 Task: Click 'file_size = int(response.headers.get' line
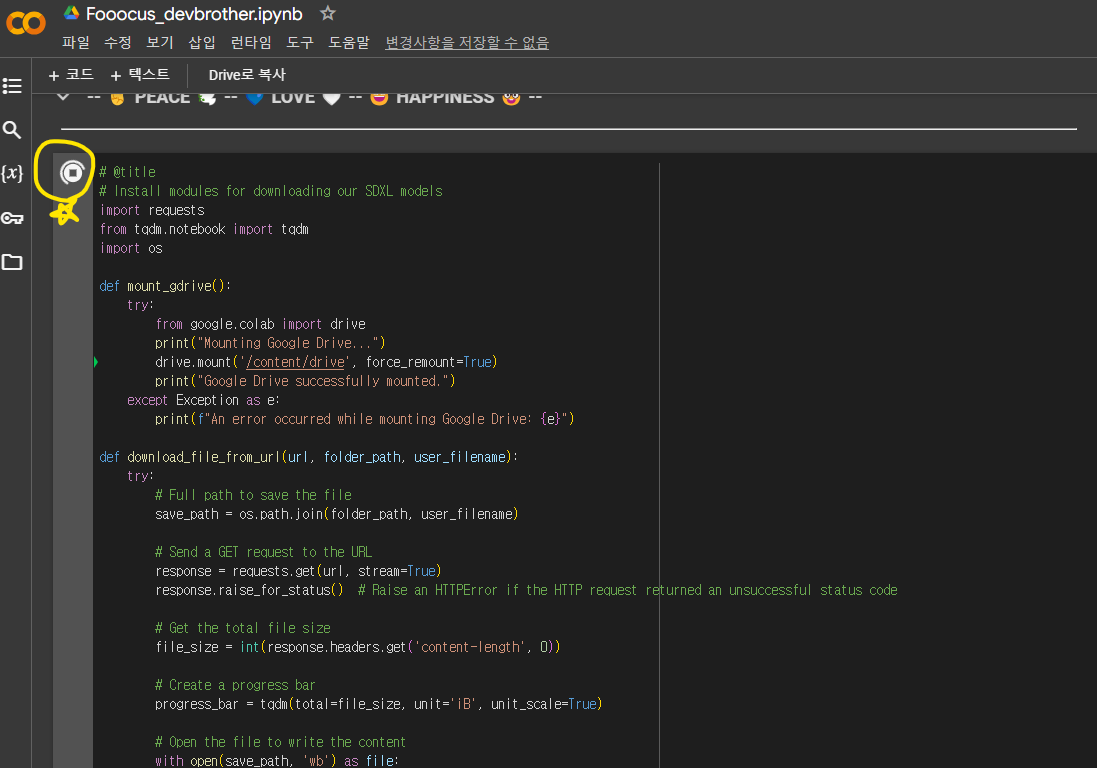coord(358,648)
